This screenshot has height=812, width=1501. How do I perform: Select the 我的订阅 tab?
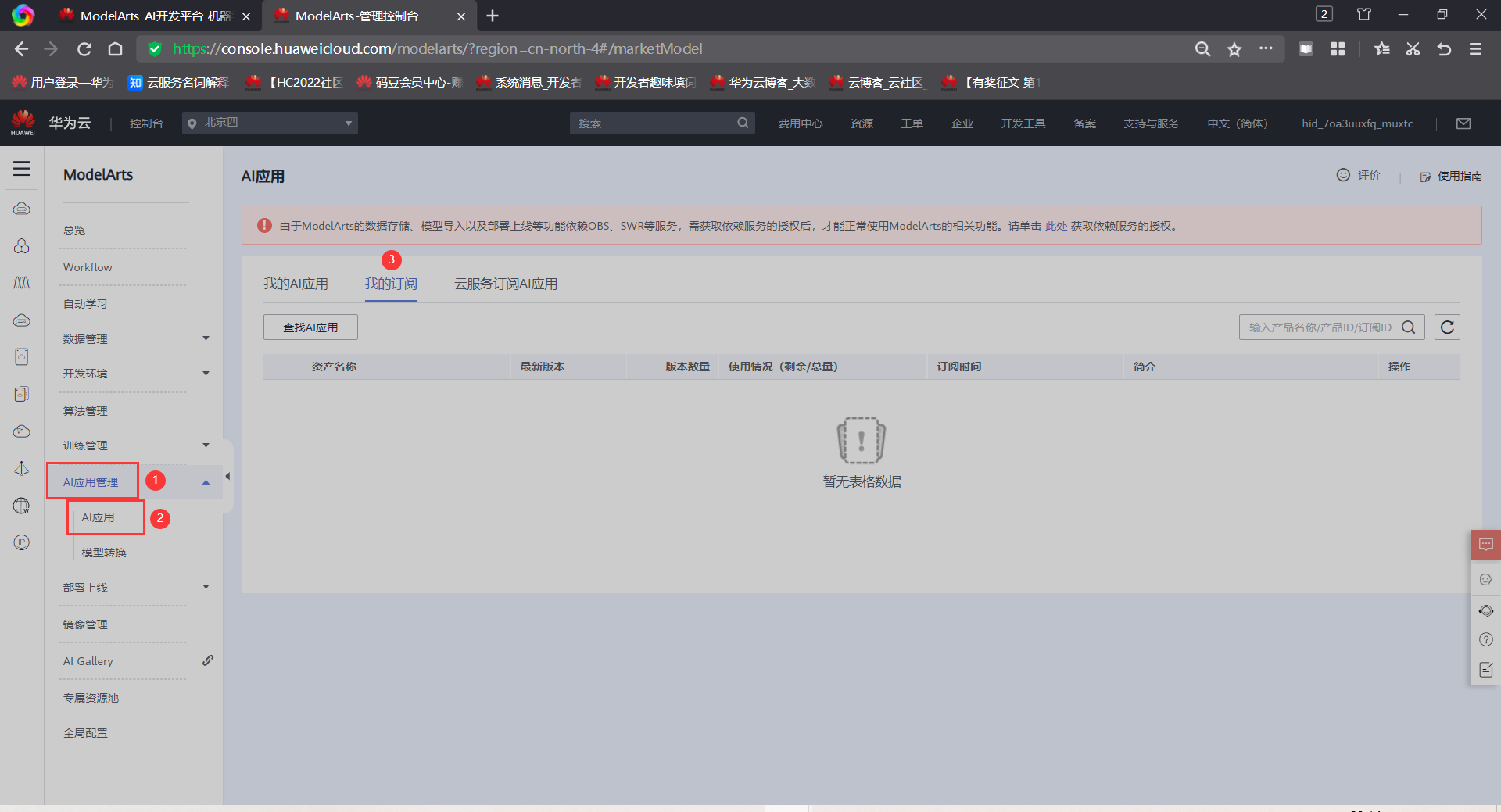coord(391,284)
